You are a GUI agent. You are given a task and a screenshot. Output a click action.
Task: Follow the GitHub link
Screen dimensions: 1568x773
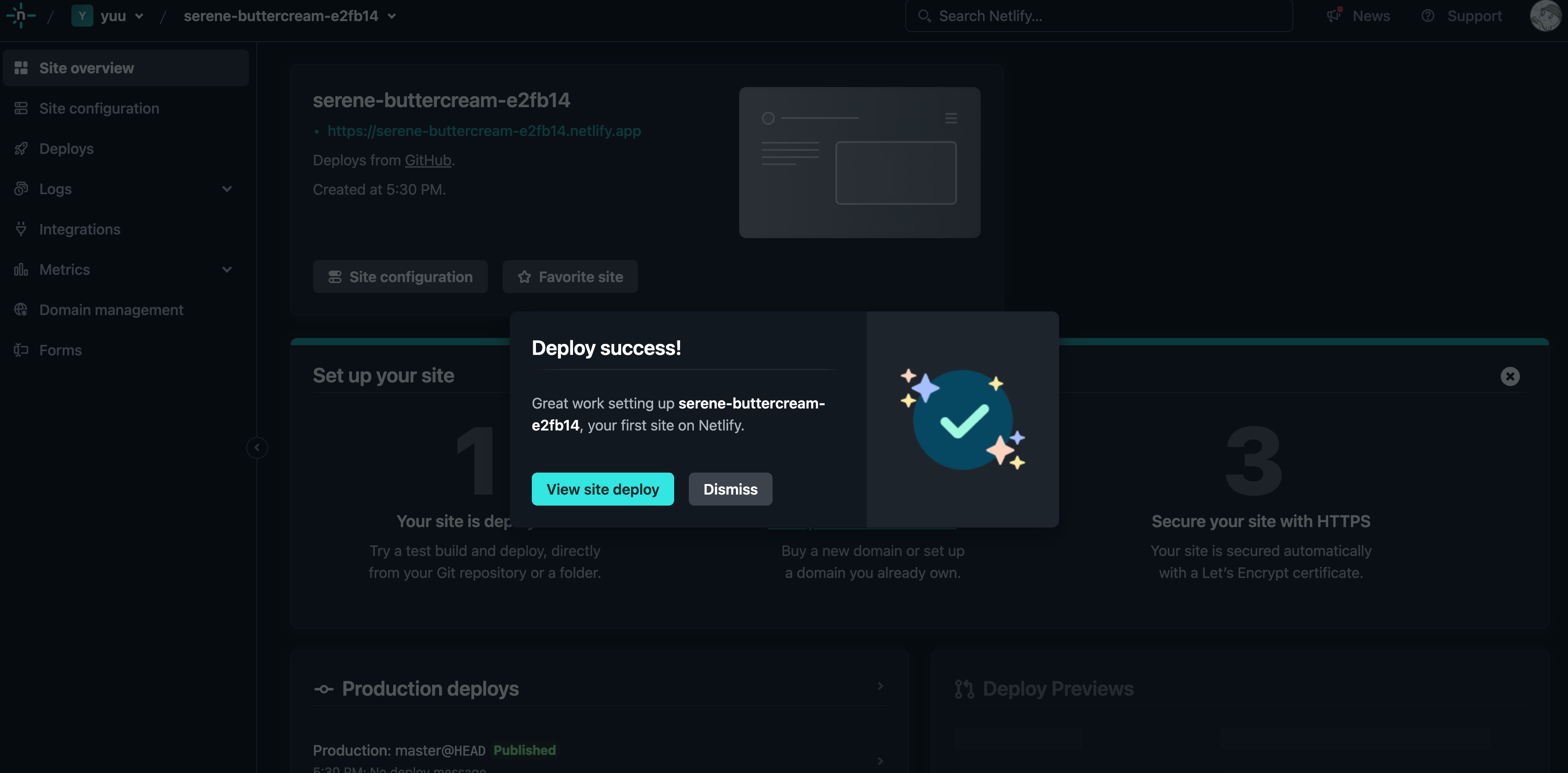428,160
